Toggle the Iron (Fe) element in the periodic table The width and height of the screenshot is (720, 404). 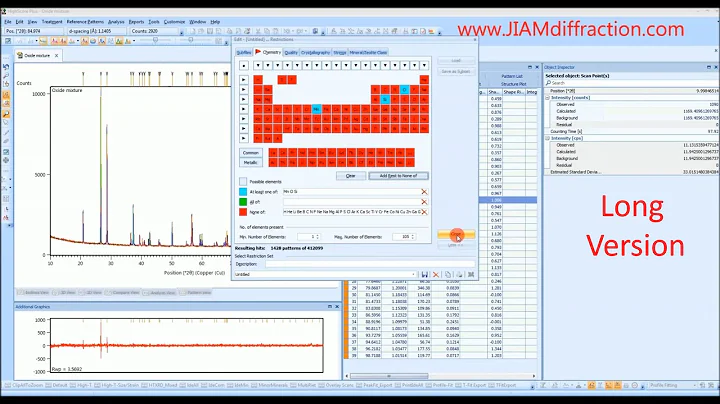[326, 109]
